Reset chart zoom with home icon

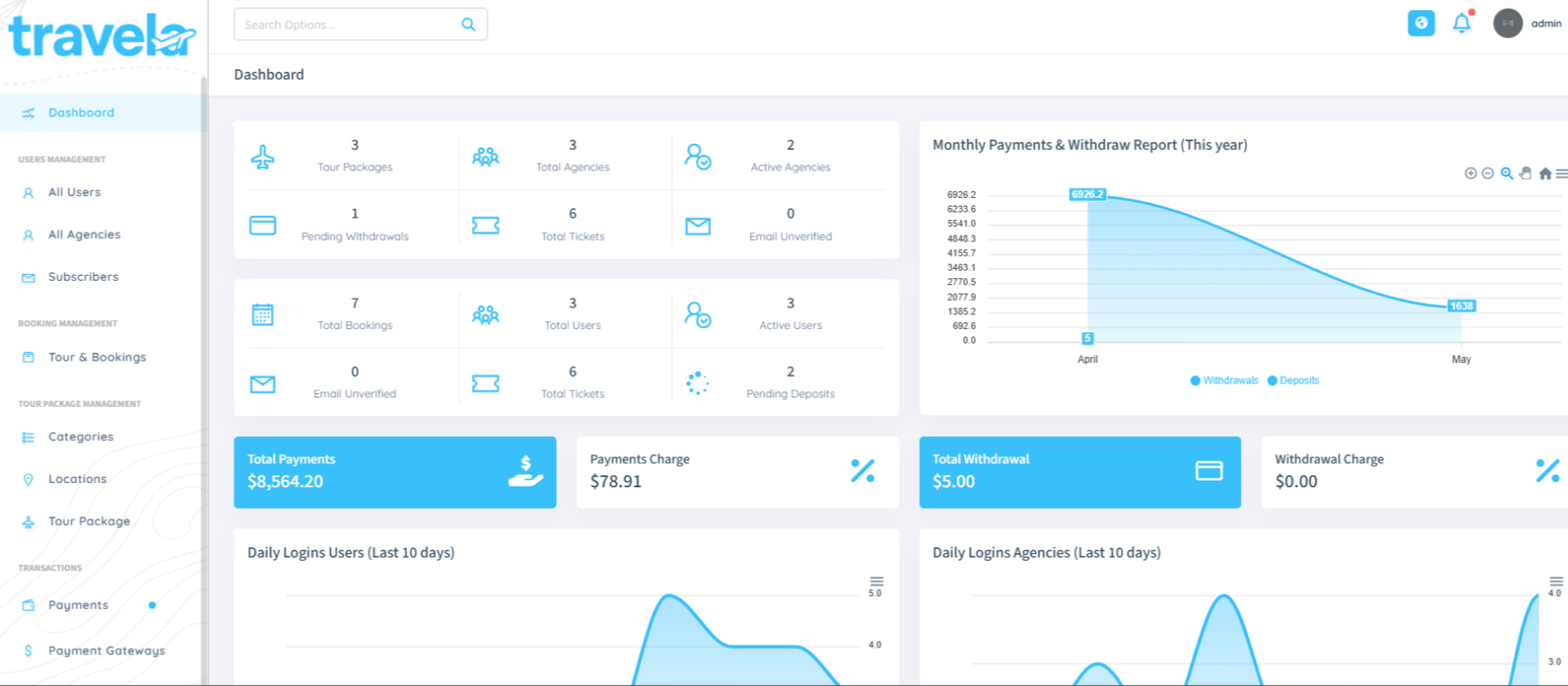[1545, 174]
